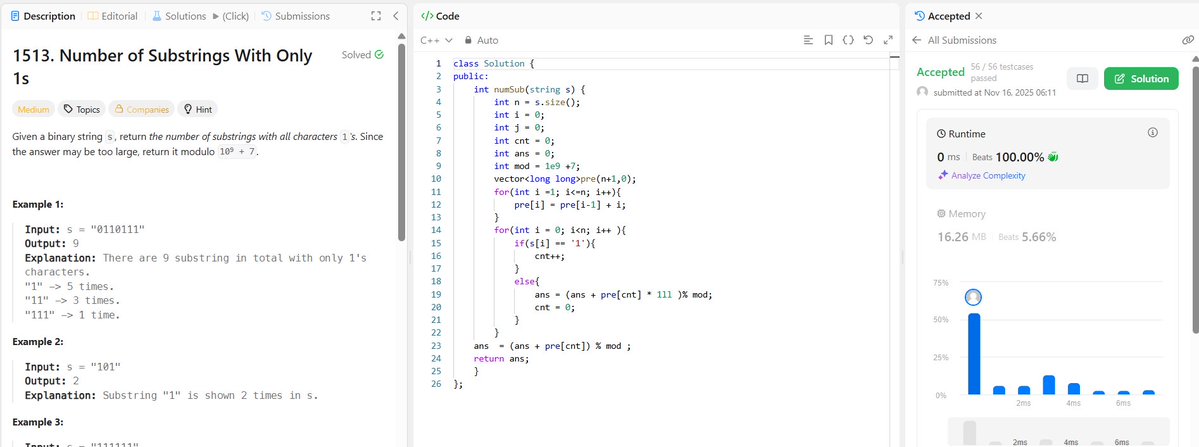Click code line 19 'ans = (ans + pre[cnt]'
The height and width of the screenshot is (447, 1199).
click(x=623, y=294)
